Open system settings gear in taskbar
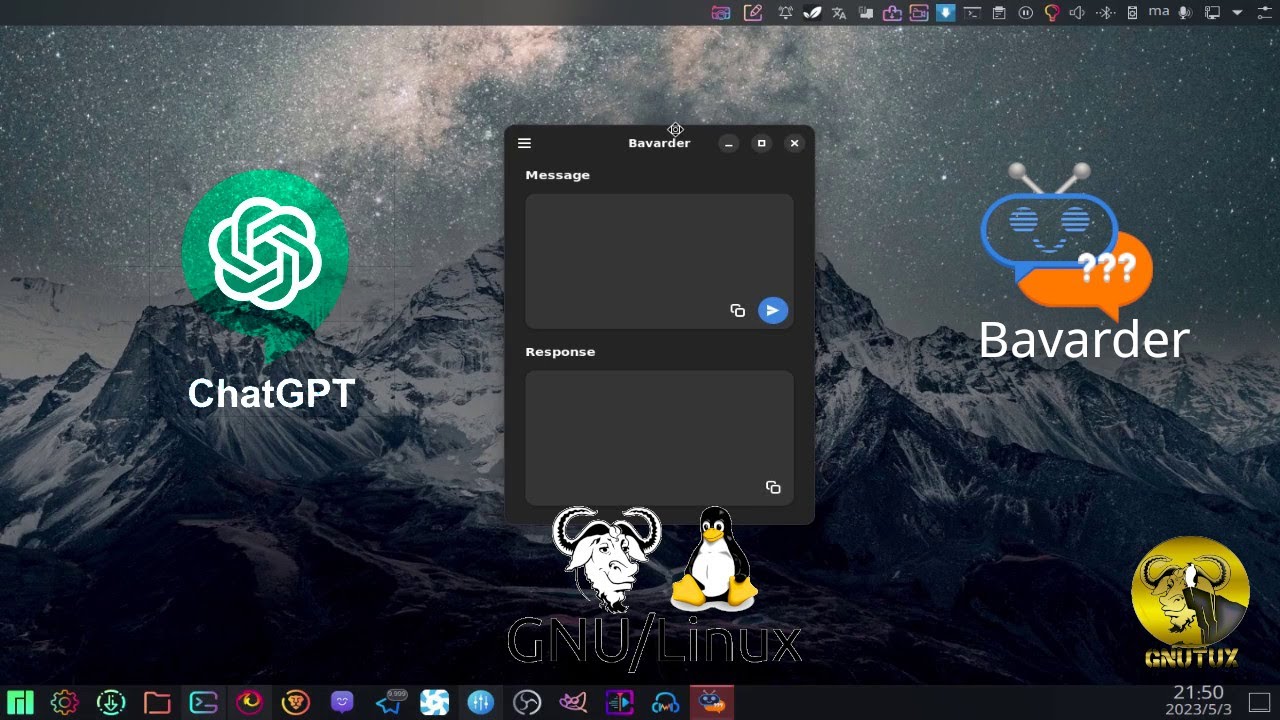This screenshot has width=1280, height=720. point(64,703)
